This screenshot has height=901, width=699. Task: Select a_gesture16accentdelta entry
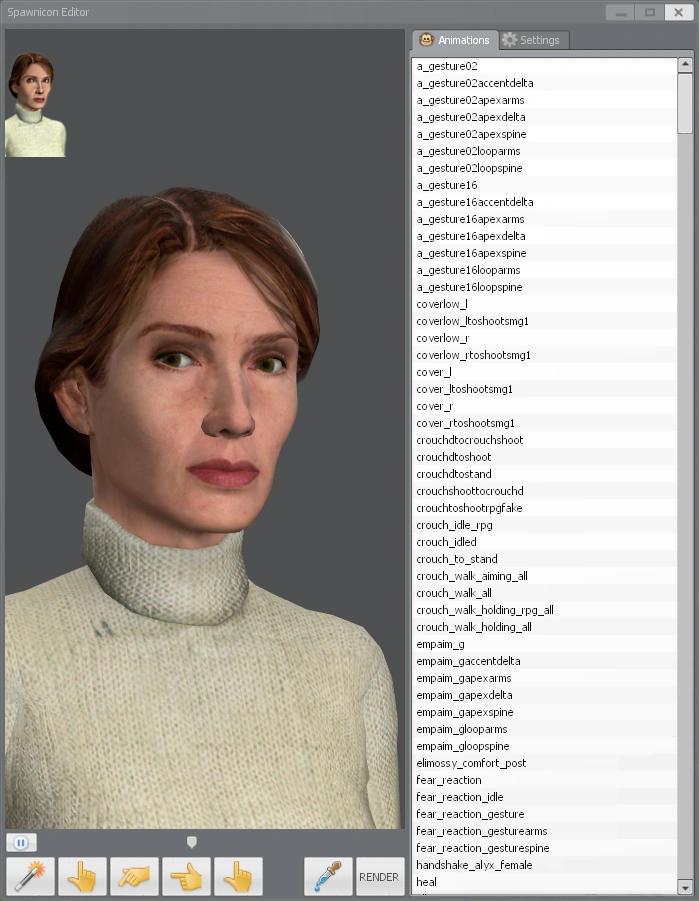(544, 202)
